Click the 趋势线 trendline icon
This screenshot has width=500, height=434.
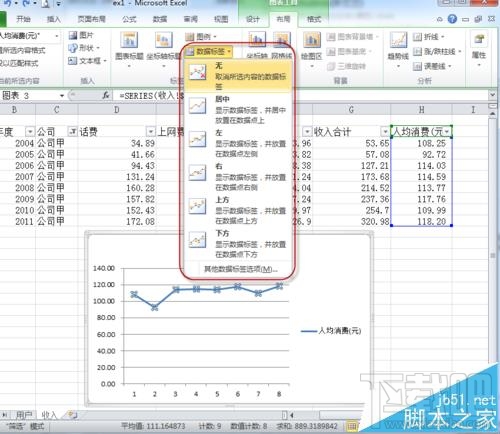click(398, 41)
